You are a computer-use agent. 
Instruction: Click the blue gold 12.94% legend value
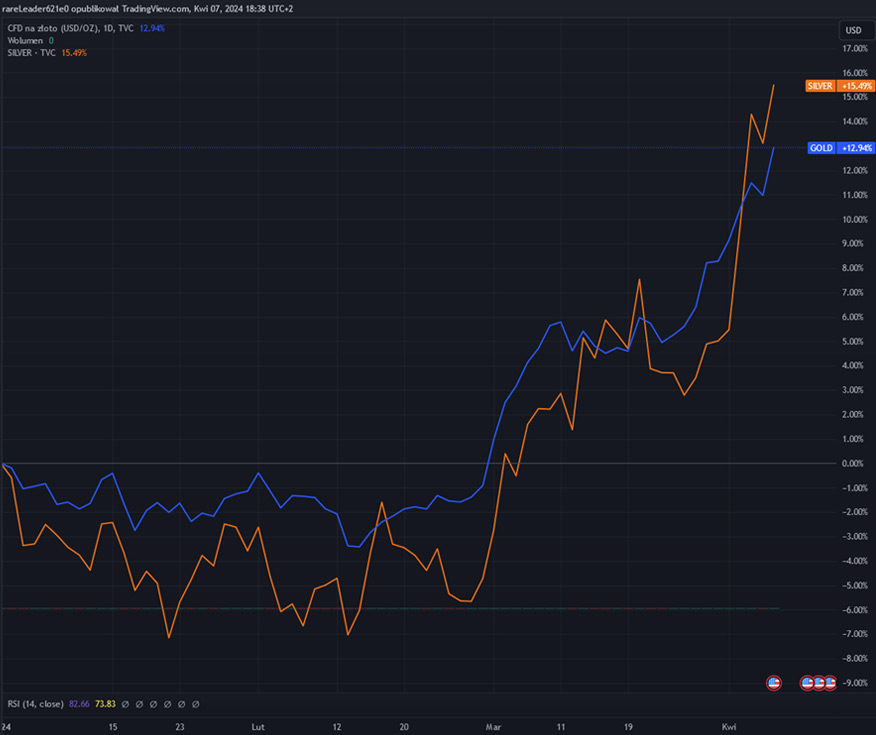click(x=154, y=28)
